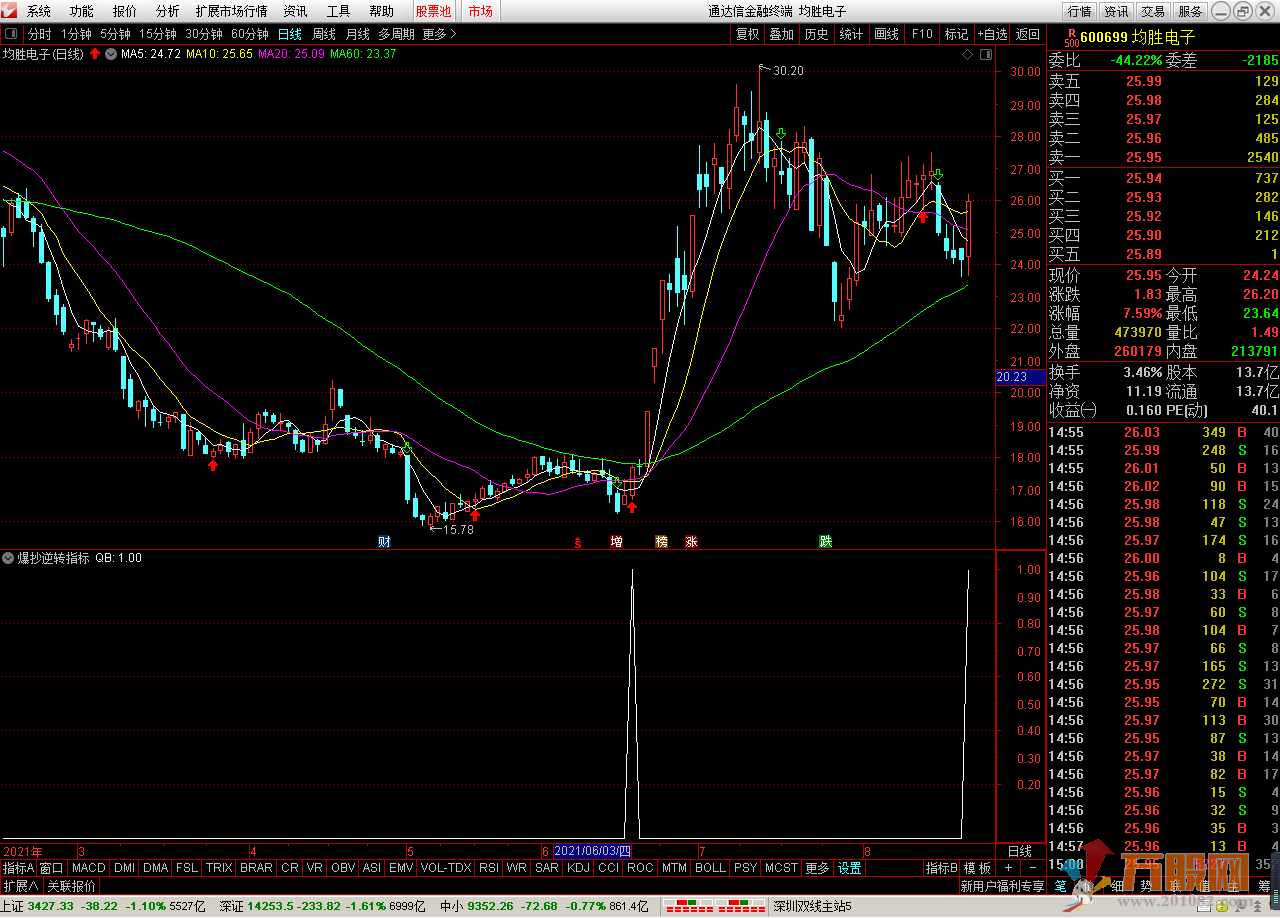Select the 月线 period
This screenshot has height=918, width=1280.
[358, 34]
